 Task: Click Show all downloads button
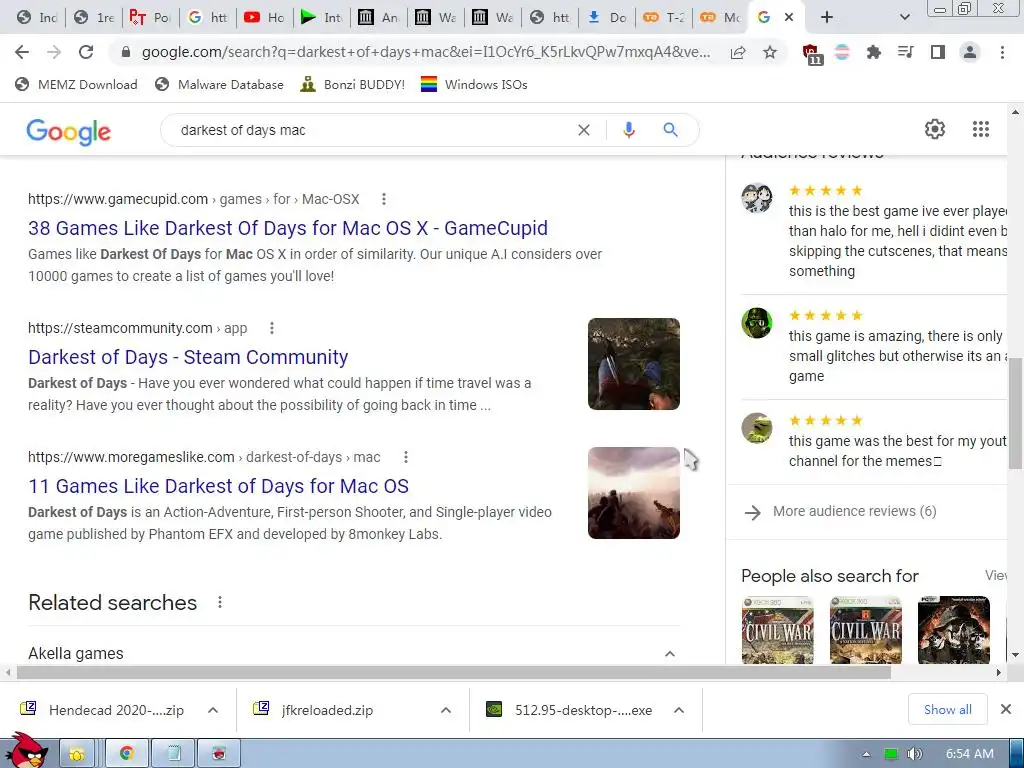(x=948, y=709)
